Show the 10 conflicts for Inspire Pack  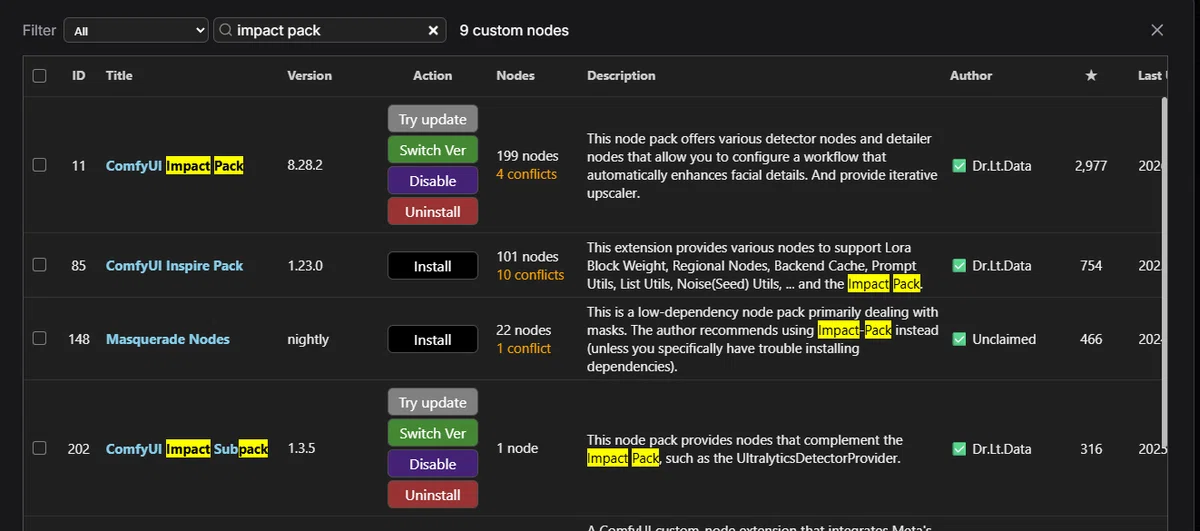pyautogui.click(x=531, y=274)
